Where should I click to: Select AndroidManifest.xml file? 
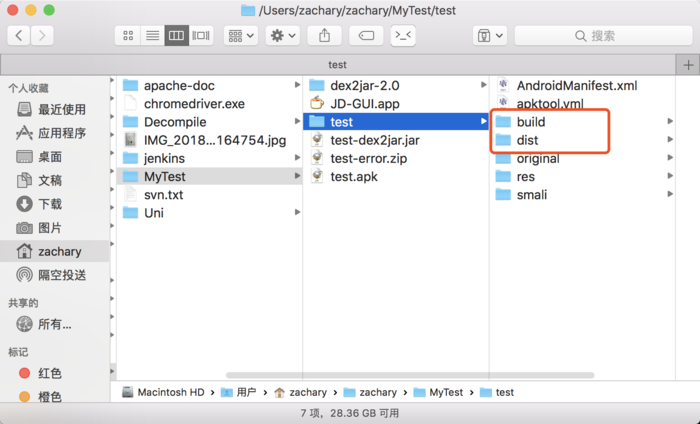pyautogui.click(x=583, y=85)
